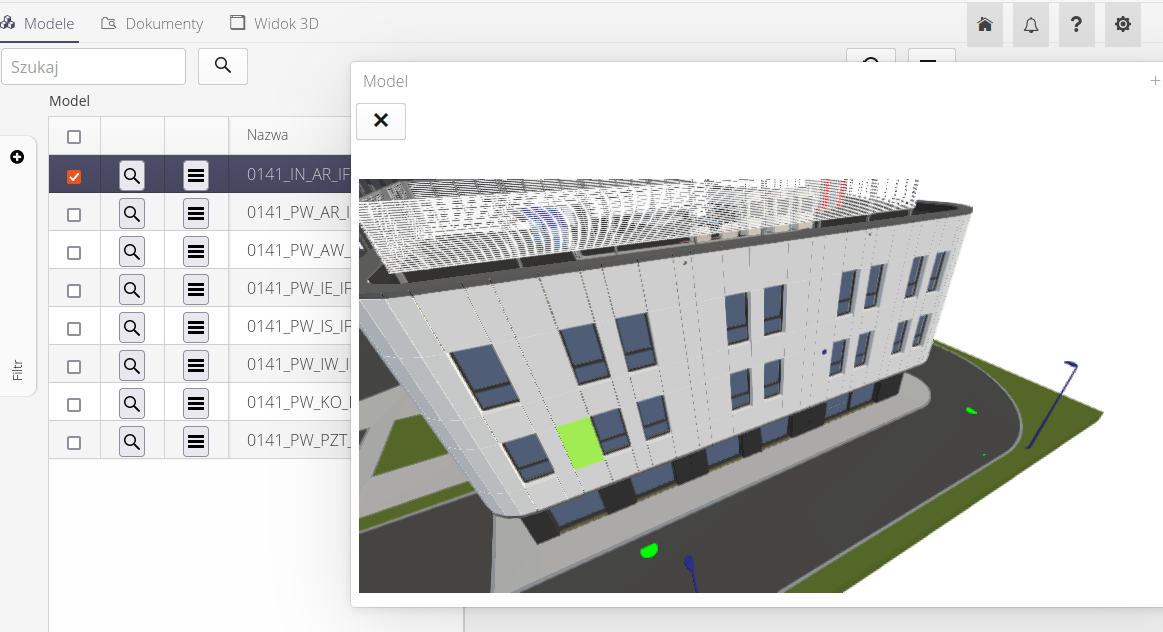Uncheck the 0141_IN_AR model checkbox
The image size is (1163, 632).
74,177
